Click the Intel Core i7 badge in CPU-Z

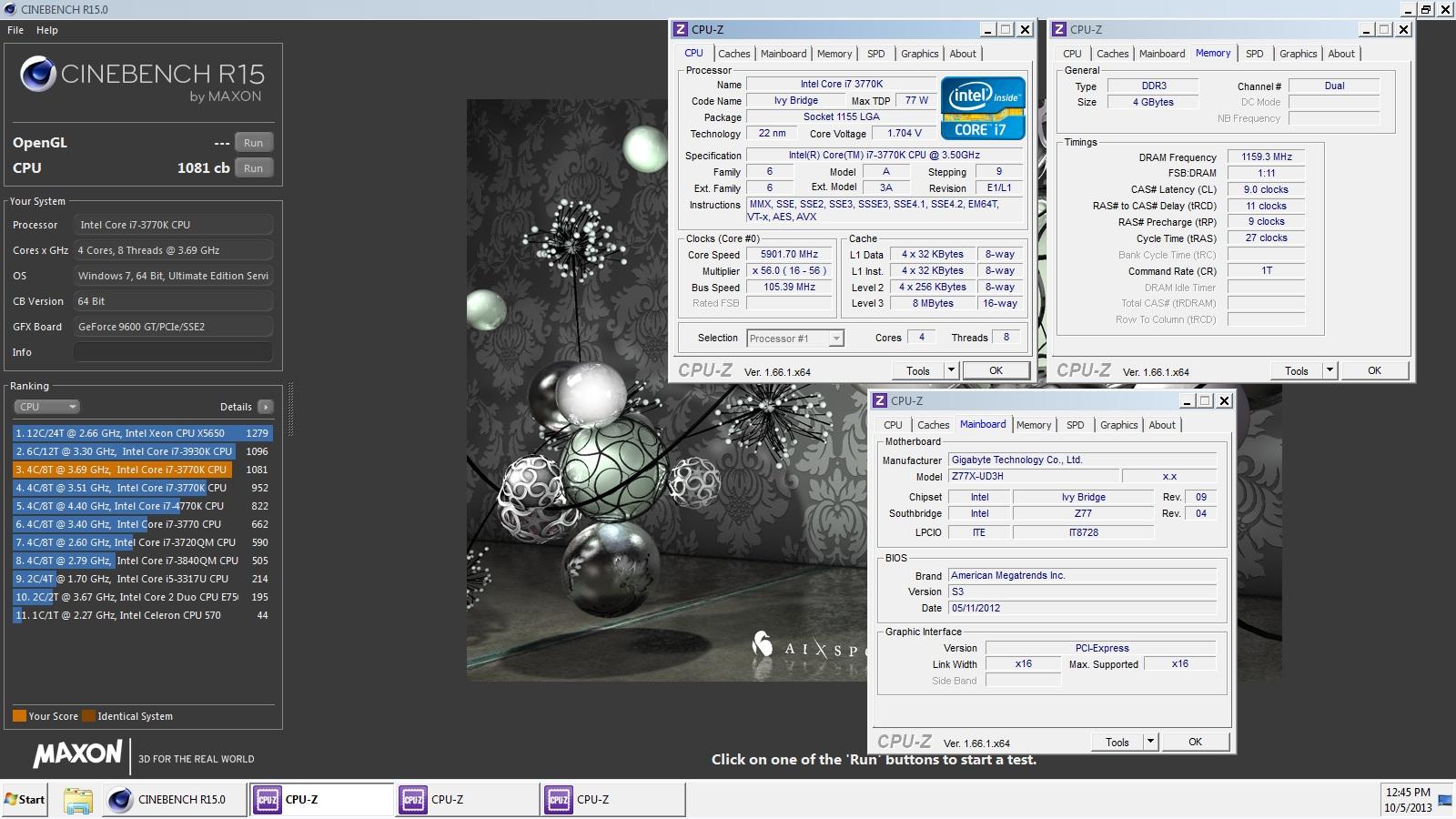point(983,108)
